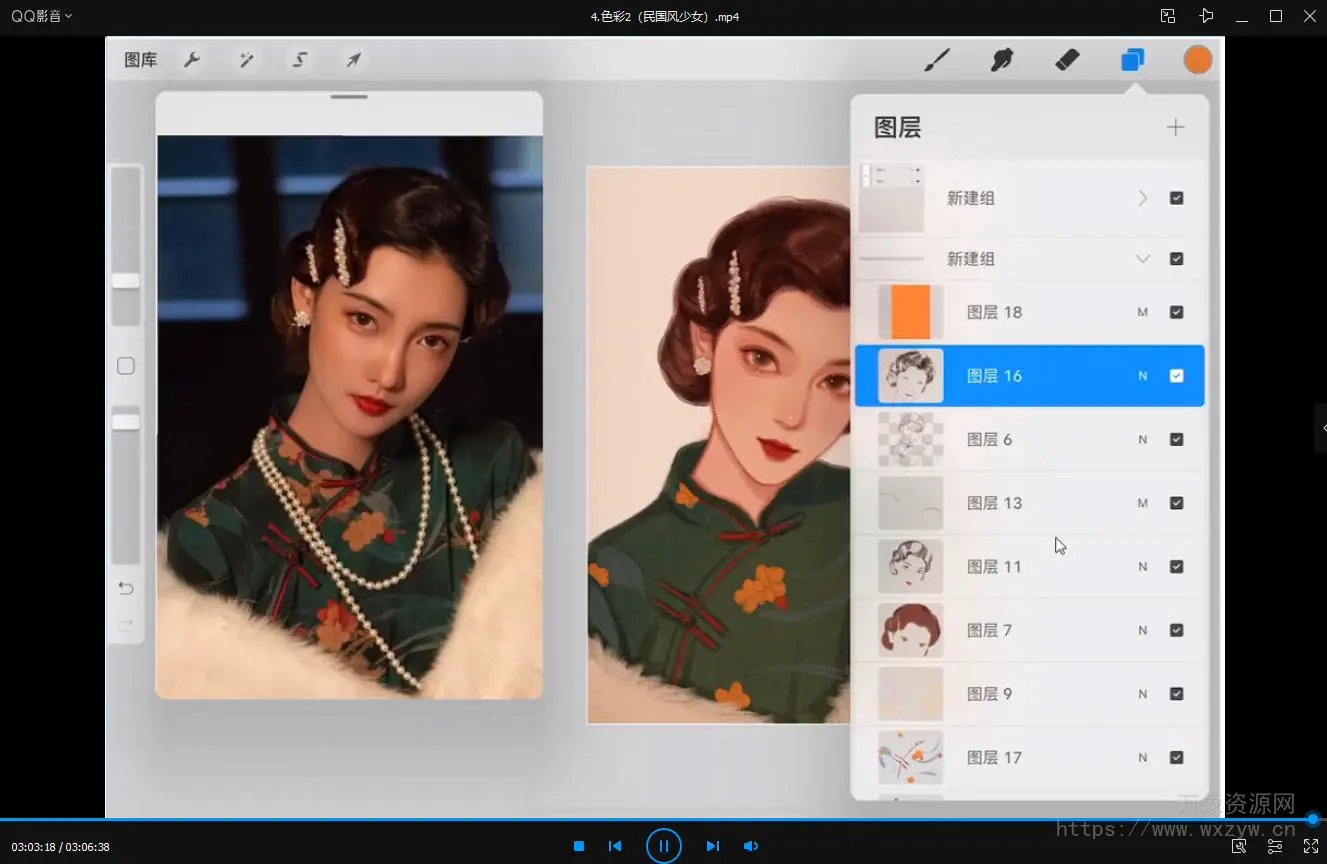
Task: Toggle visibility of 图层 6
Action: click(1176, 439)
